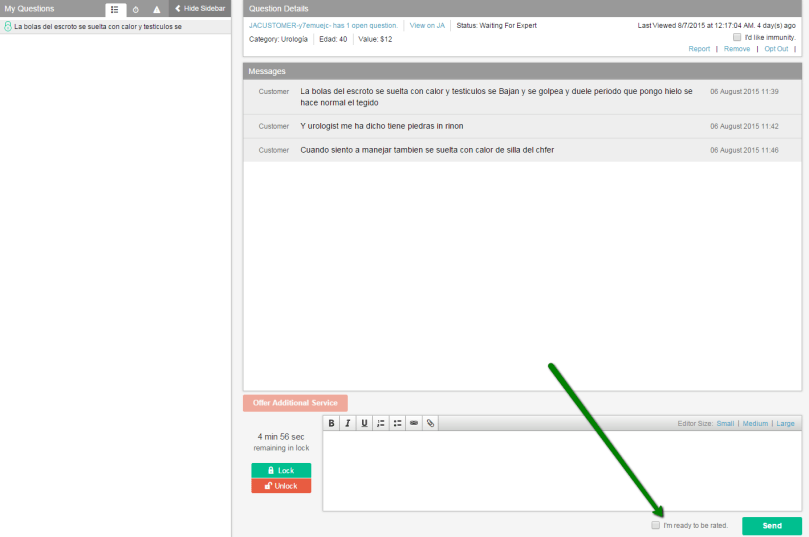Image resolution: width=809 pixels, height=537 pixels.
Task: Click the green Lock button
Action: pyautogui.click(x=281, y=470)
